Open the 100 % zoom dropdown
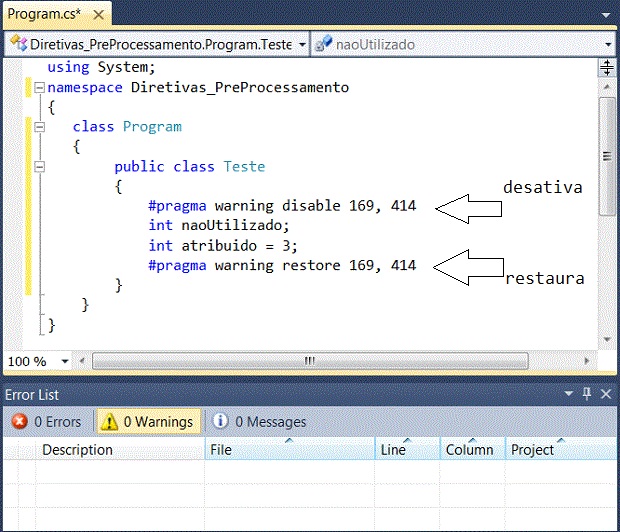This screenshot has height=532, width=620. click(65, 361)
